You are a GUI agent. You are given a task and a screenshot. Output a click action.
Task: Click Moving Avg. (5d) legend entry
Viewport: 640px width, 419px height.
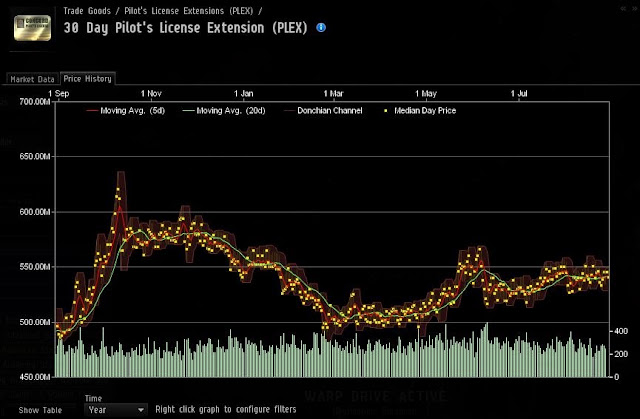tap(126, 111)
